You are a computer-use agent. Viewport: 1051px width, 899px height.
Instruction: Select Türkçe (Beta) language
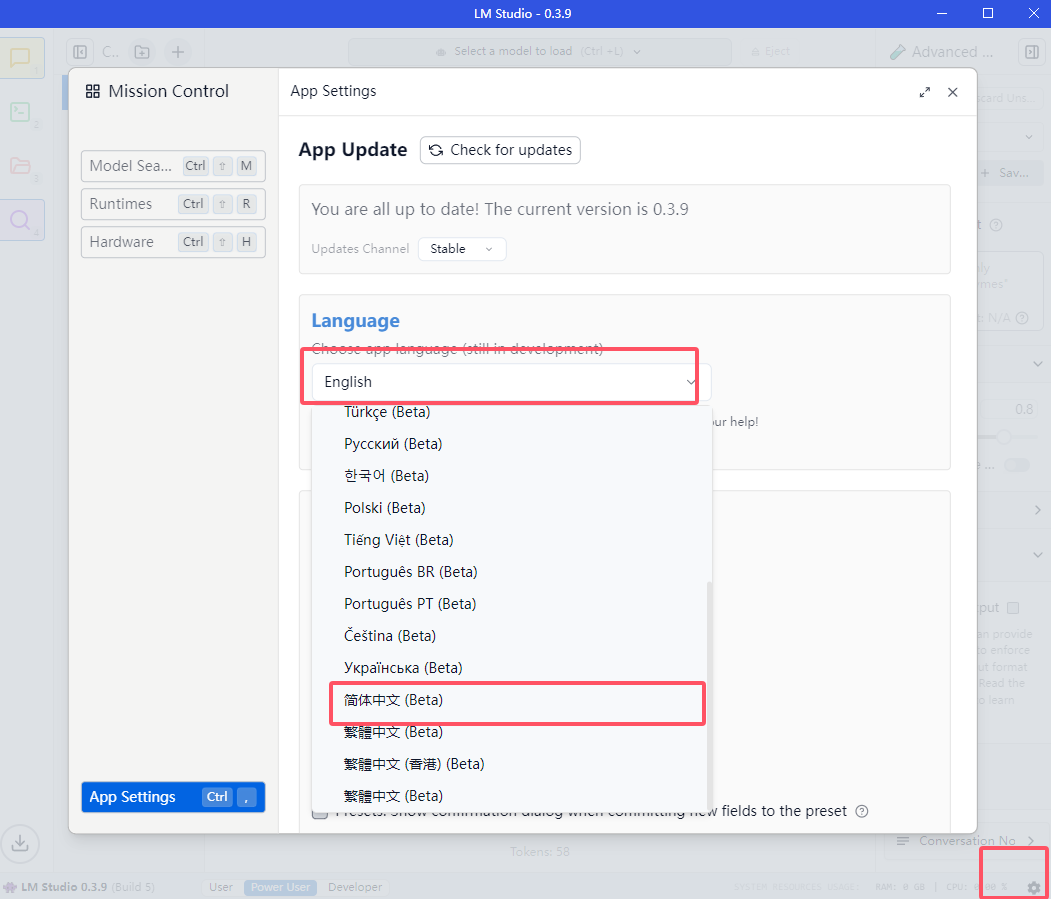509,412
